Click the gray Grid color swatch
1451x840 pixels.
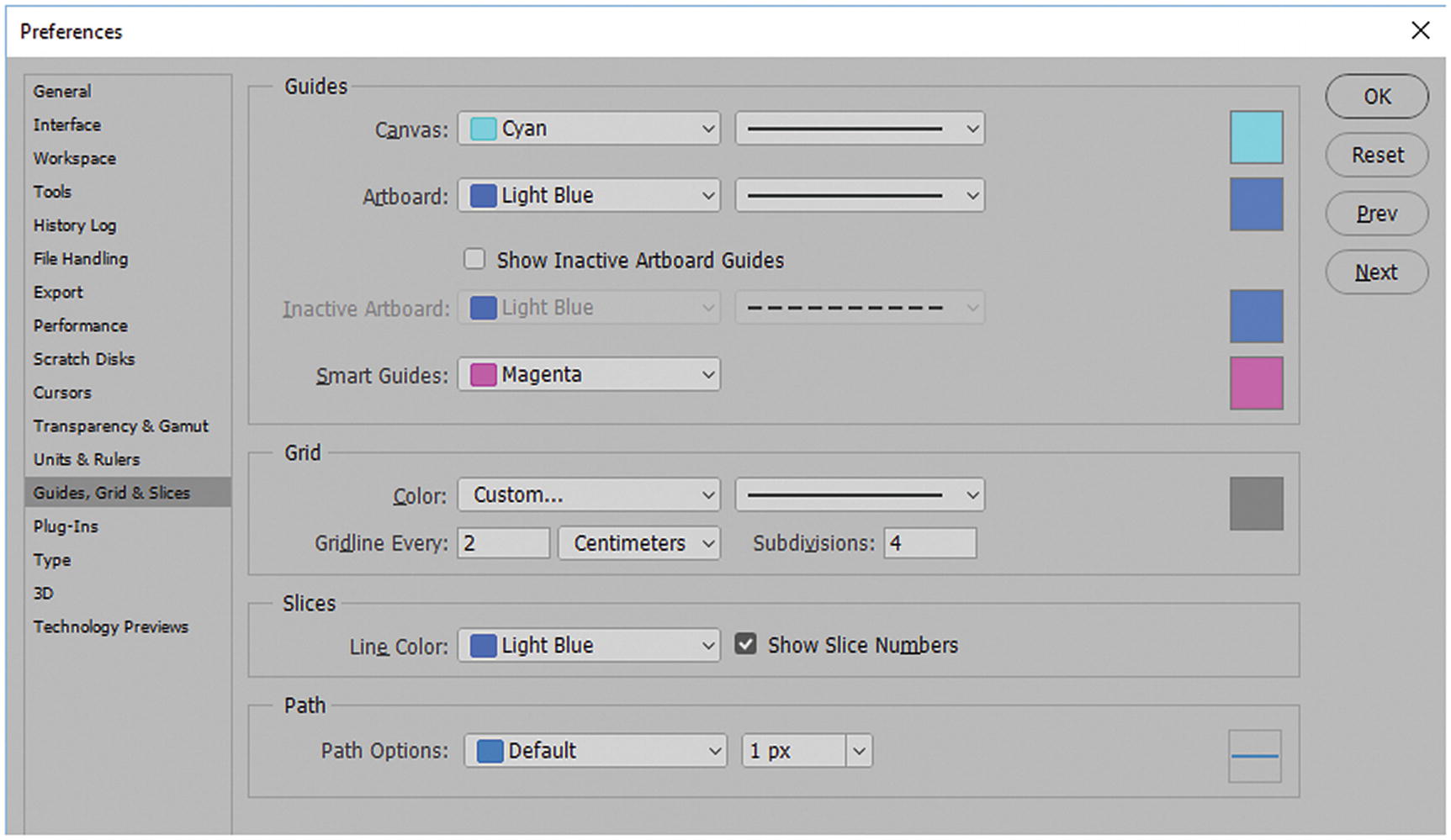[x=1256, y=504]
